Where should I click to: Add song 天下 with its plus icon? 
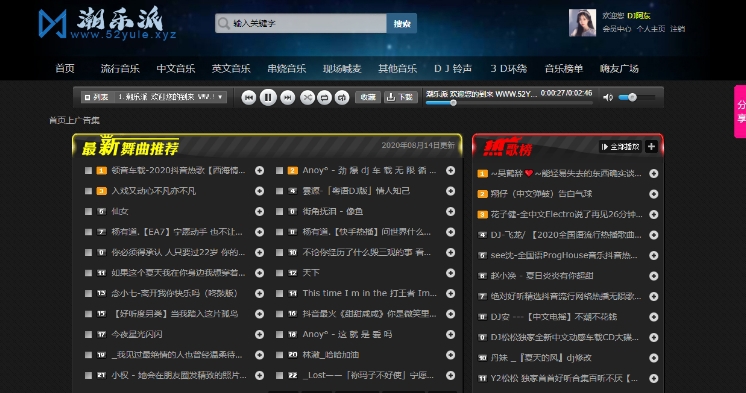450,273
